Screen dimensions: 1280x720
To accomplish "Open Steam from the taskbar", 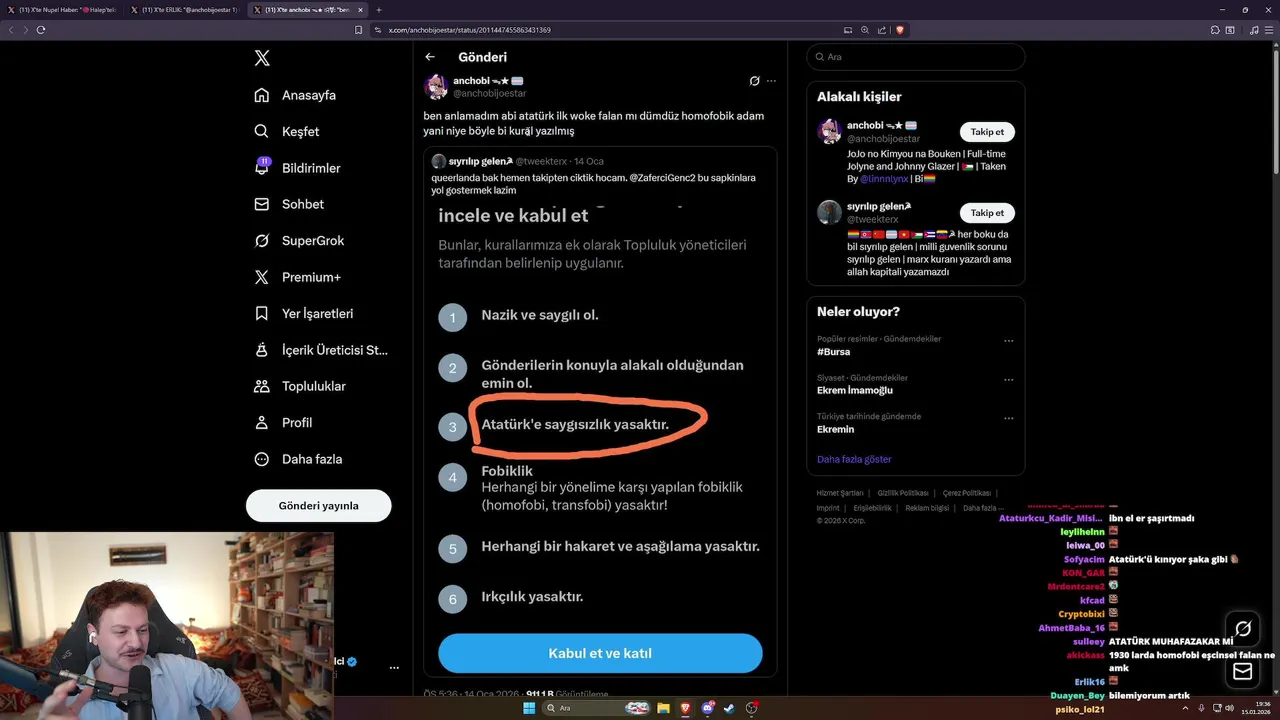I will coord(729,708).
